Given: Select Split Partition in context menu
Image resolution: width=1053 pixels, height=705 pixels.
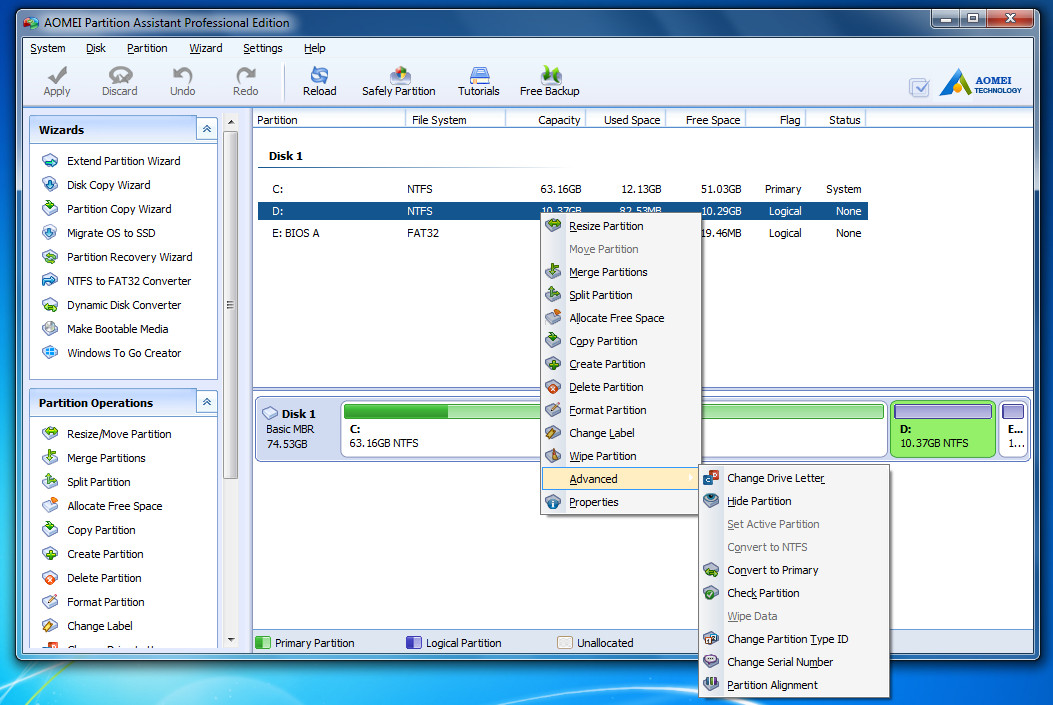Looking at the screenshot, I should (x=600, y=295).
